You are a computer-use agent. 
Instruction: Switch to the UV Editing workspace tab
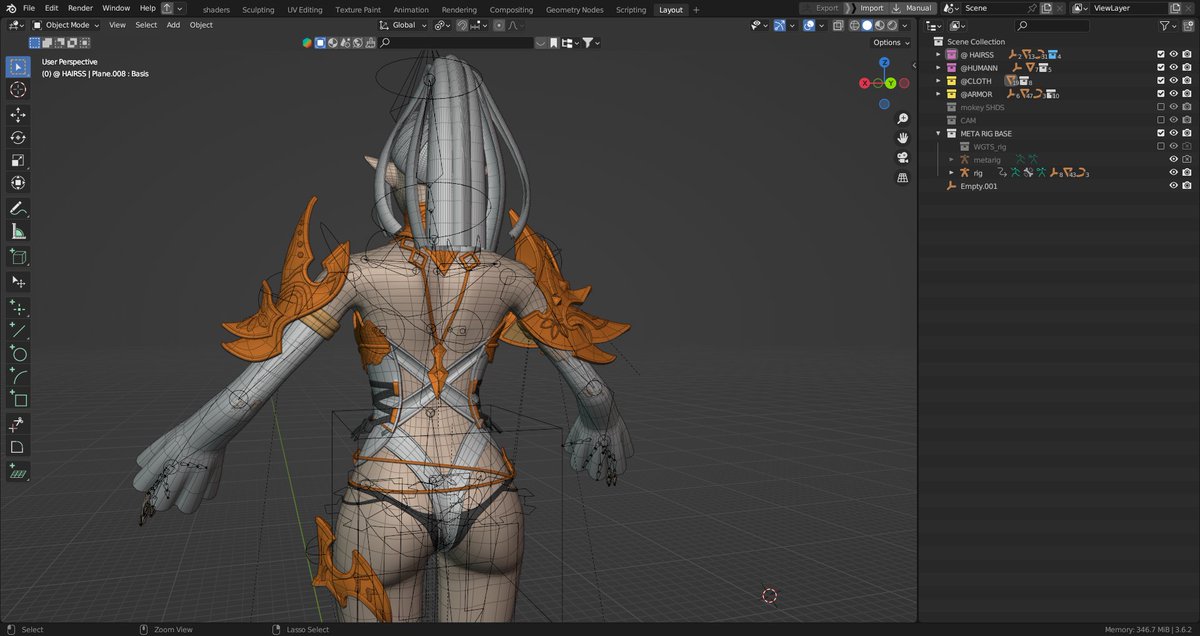pos(305,9)
